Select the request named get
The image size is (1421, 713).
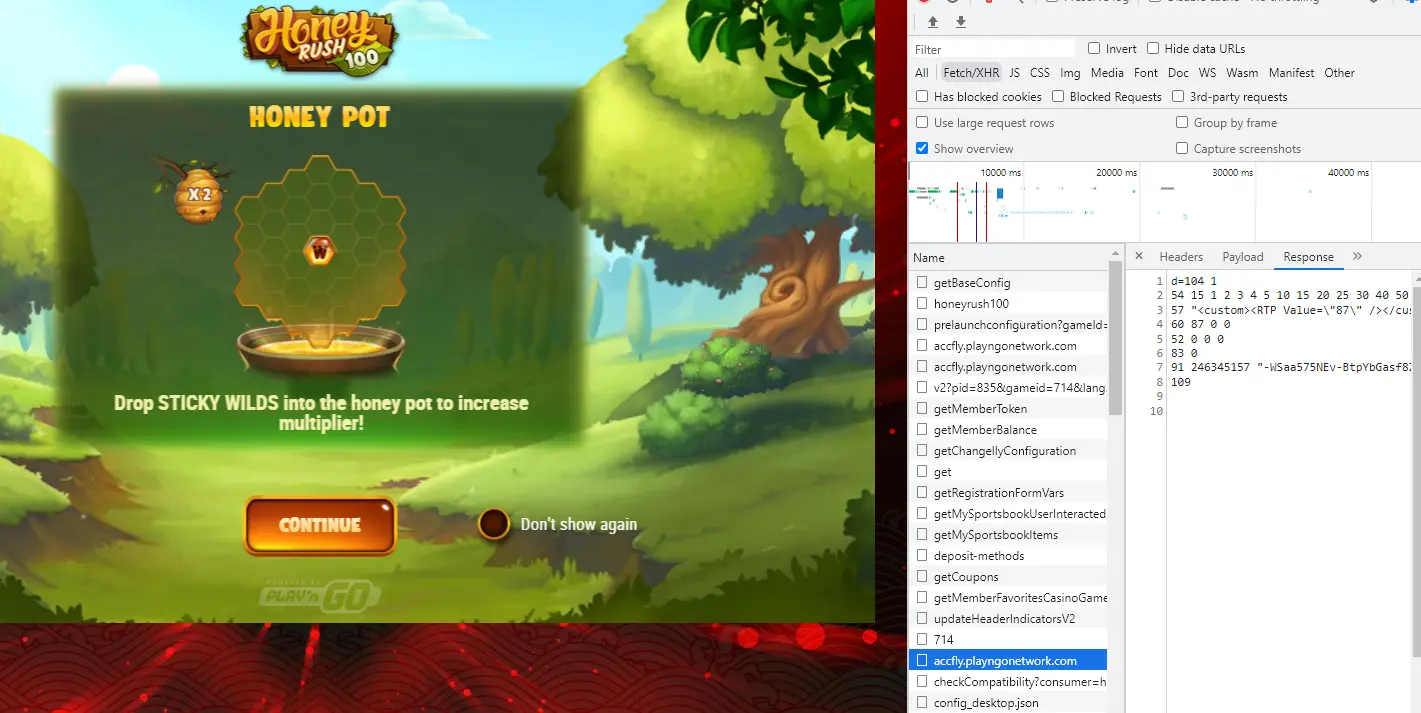click(1008, 472)
